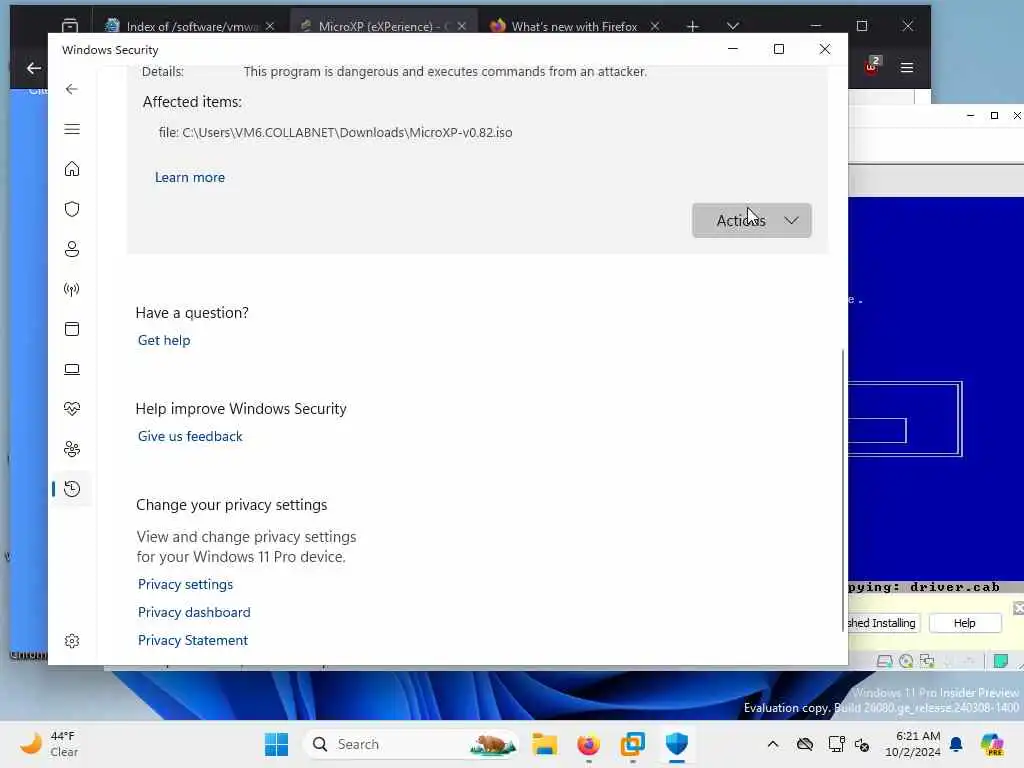Open Windows Security settings gear
The height and width of the screenshot is (768, 1024).
tap(72, 641)
